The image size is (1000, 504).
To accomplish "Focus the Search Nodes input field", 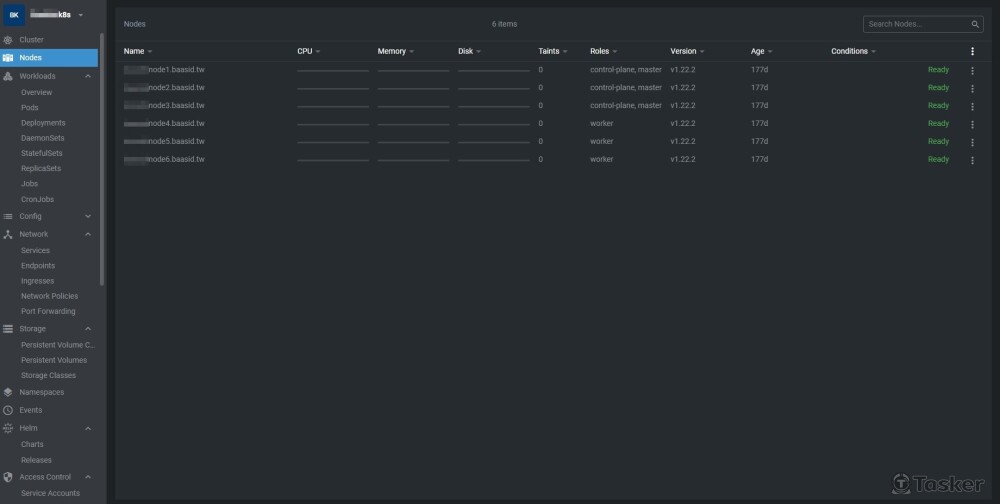I will [x=915, y=24].
